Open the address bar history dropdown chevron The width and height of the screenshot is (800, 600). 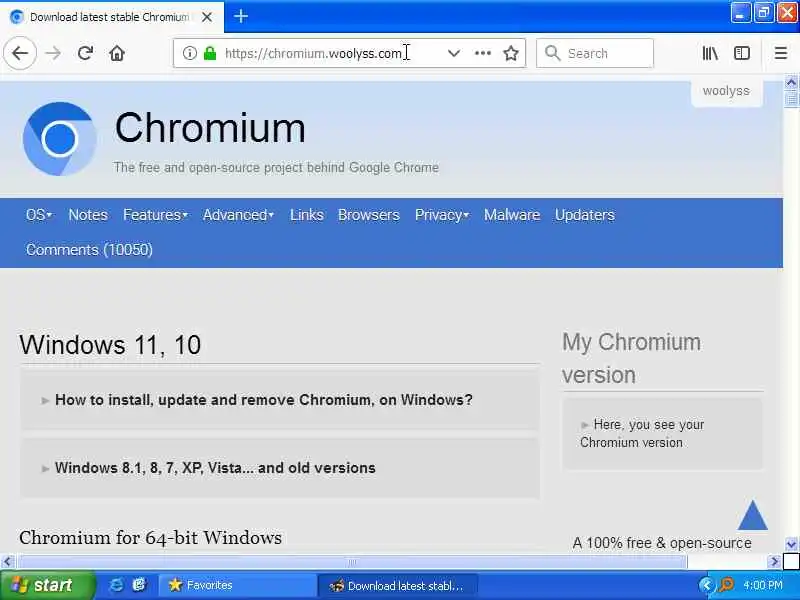click(x=454, y=53)
